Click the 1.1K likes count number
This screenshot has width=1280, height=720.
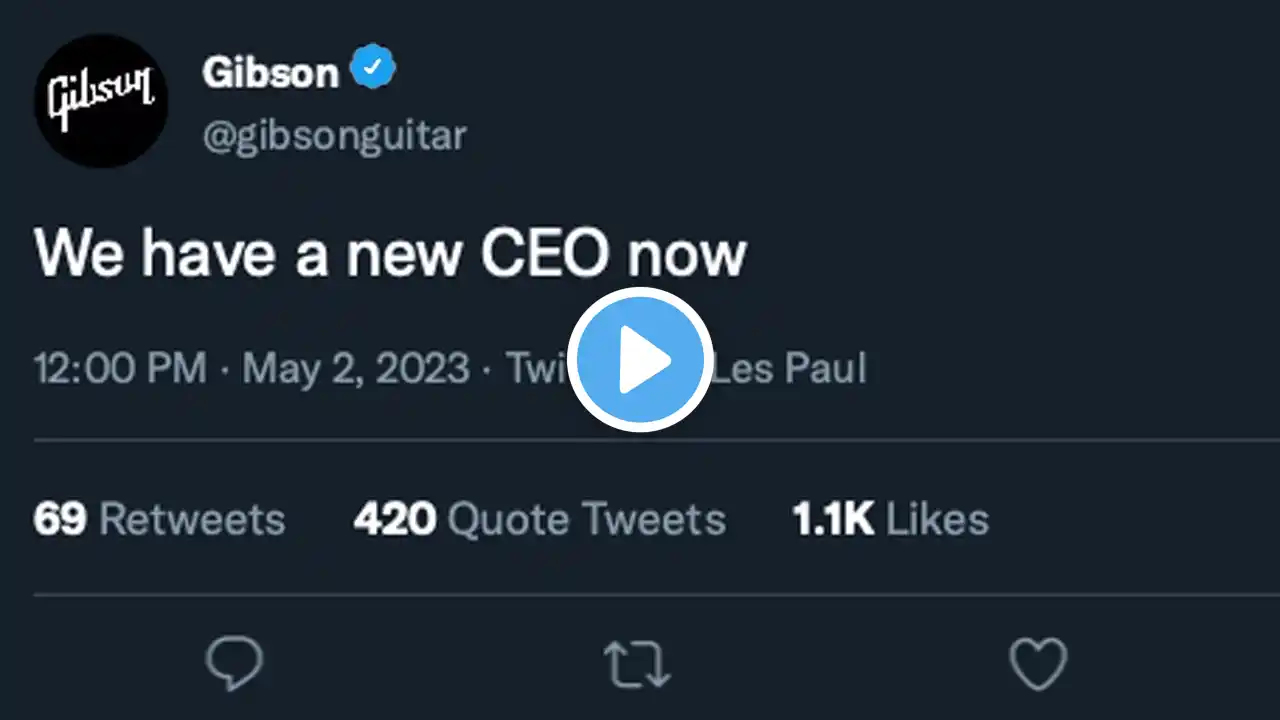point(833,519)
